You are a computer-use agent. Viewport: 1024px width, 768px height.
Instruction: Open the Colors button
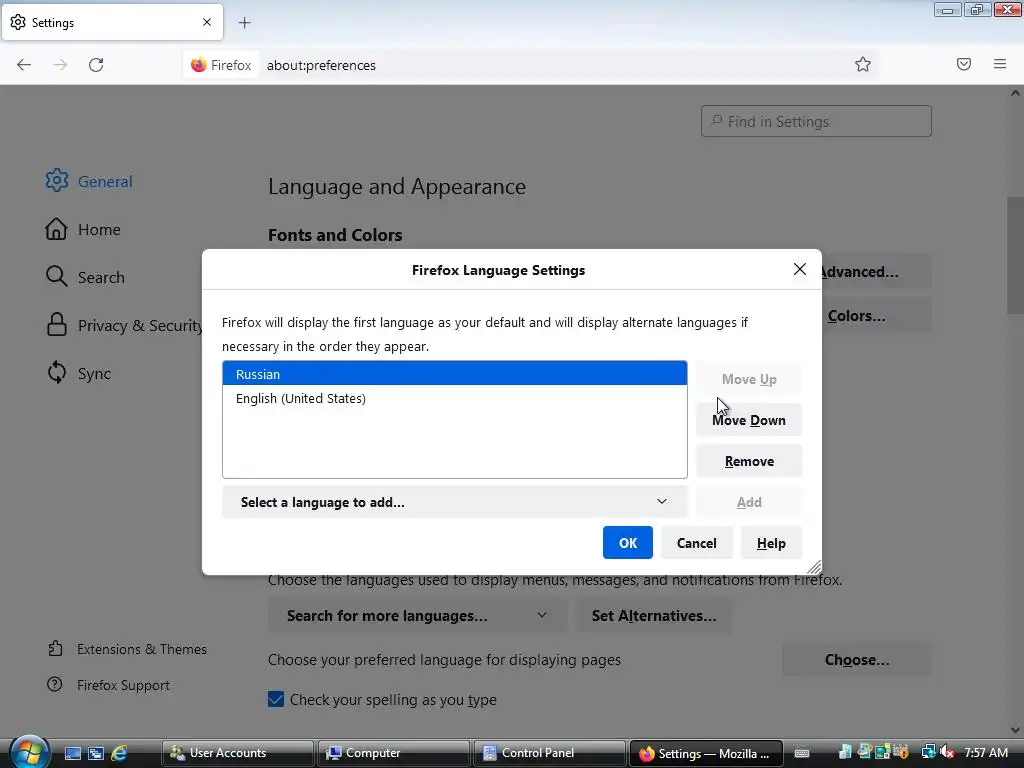click(x=875, y=315)
